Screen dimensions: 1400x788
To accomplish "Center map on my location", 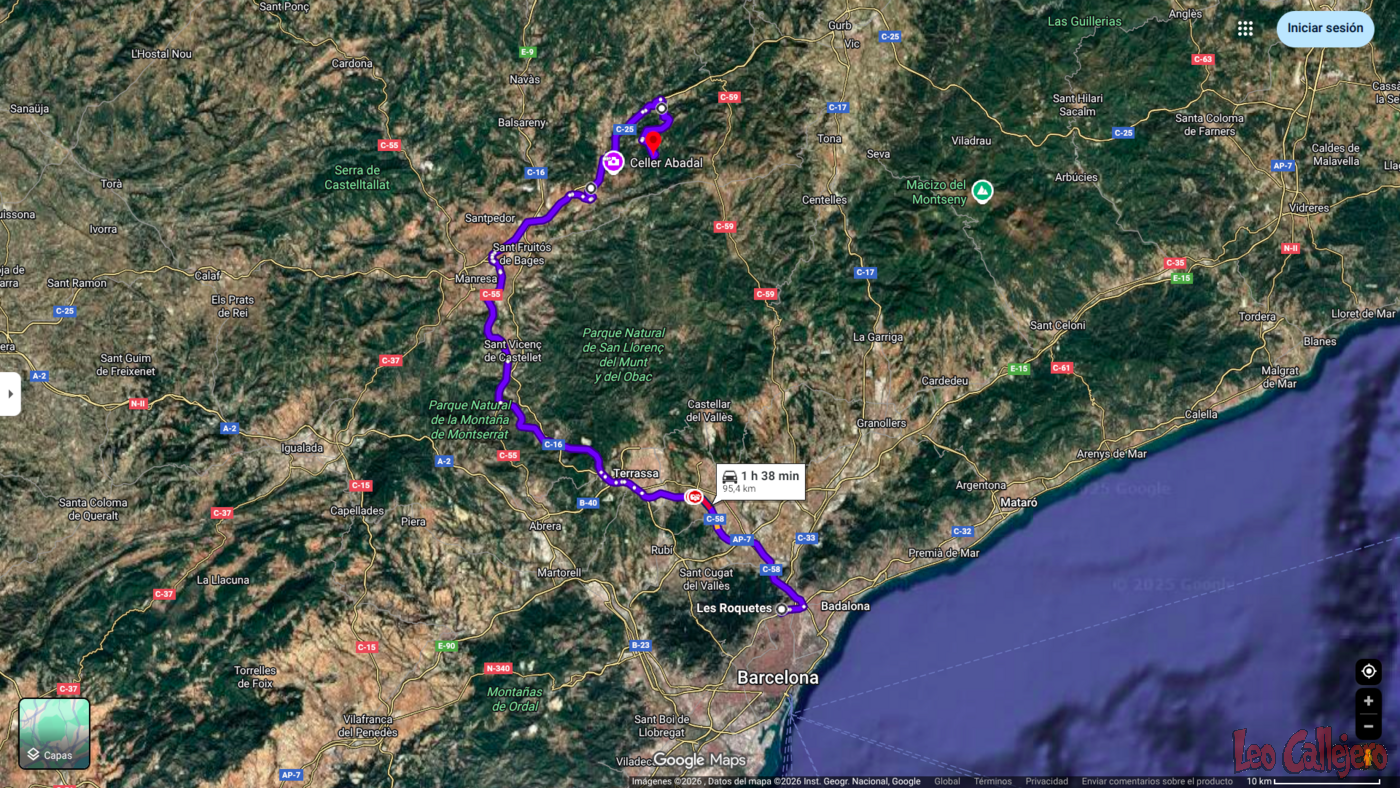I will pyautogui.click(x=1368, y=671).
